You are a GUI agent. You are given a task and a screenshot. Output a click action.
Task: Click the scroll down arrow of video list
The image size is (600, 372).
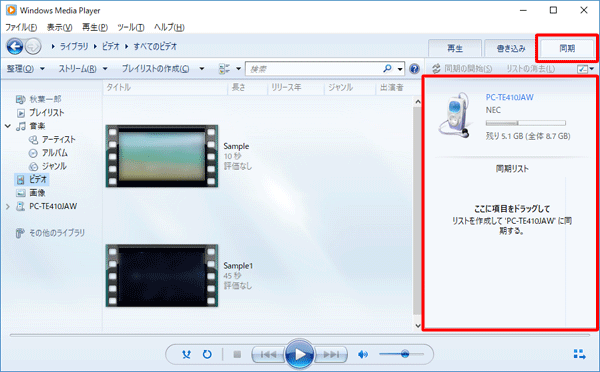pyautogui.click(x=417, y=326)
